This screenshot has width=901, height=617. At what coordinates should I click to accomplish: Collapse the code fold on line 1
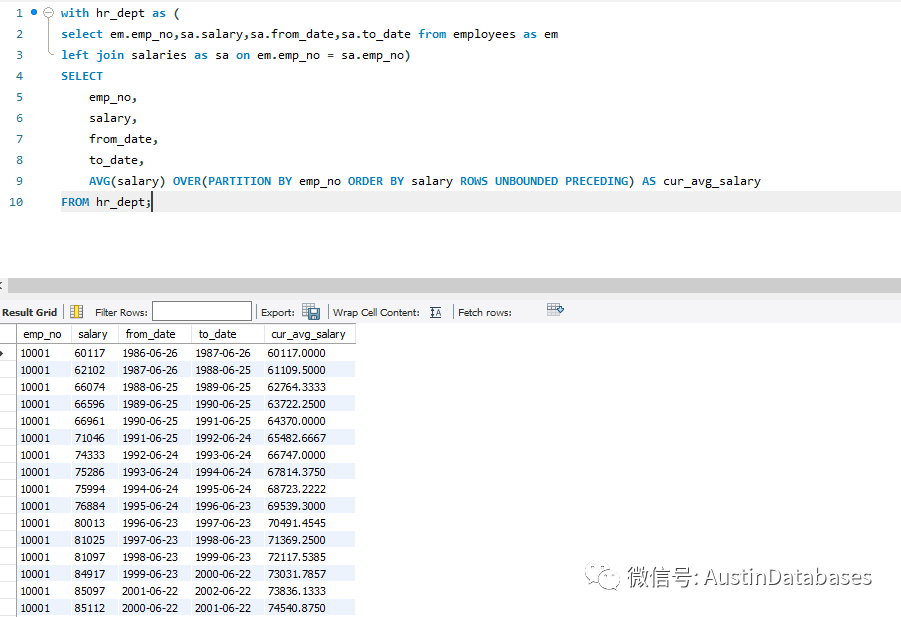click(x=49, y=13)
